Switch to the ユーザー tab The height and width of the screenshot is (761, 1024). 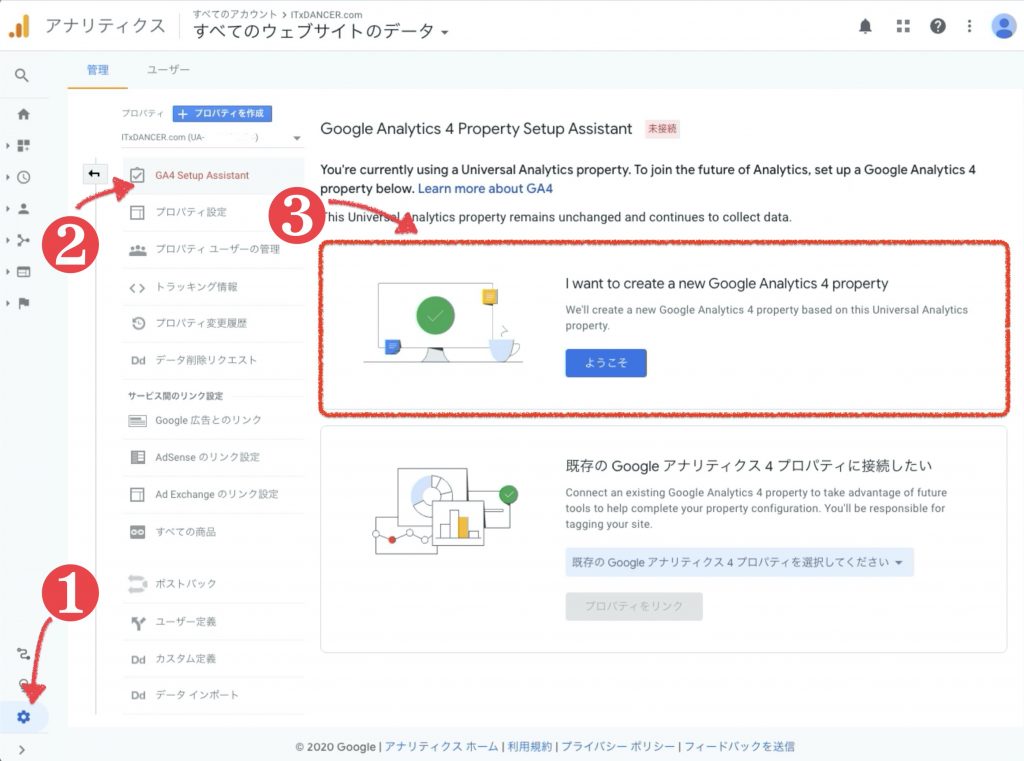click(x=168, y=70)
